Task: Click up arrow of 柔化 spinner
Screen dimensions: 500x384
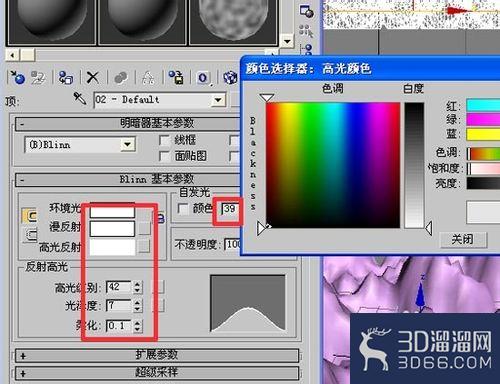Action: click(x=137, y=322)
